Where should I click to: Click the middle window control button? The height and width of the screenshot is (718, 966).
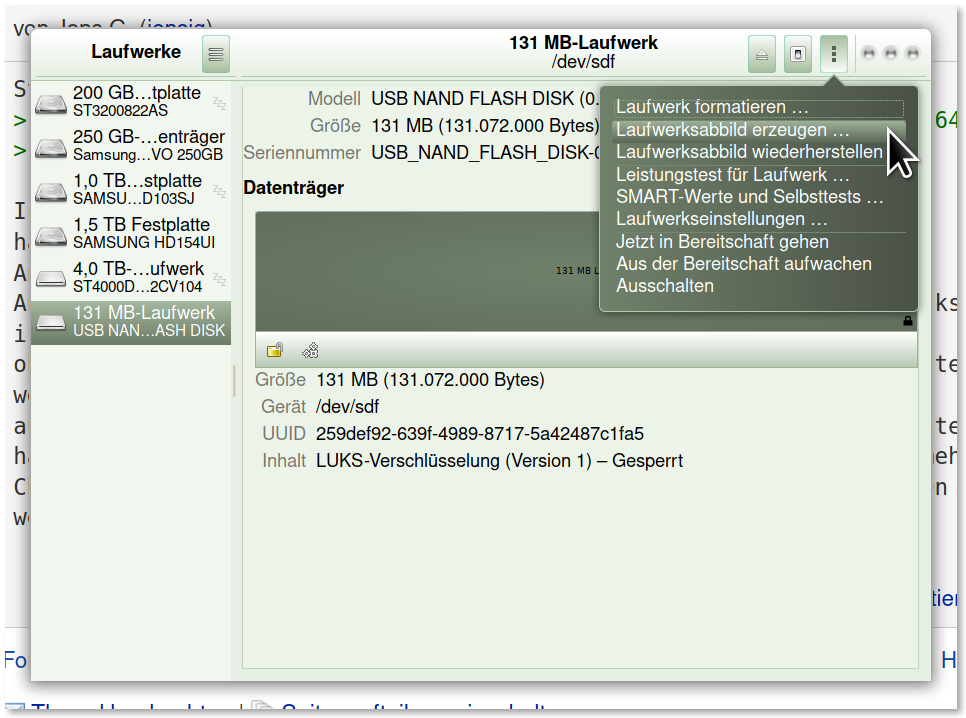(891, 54)
